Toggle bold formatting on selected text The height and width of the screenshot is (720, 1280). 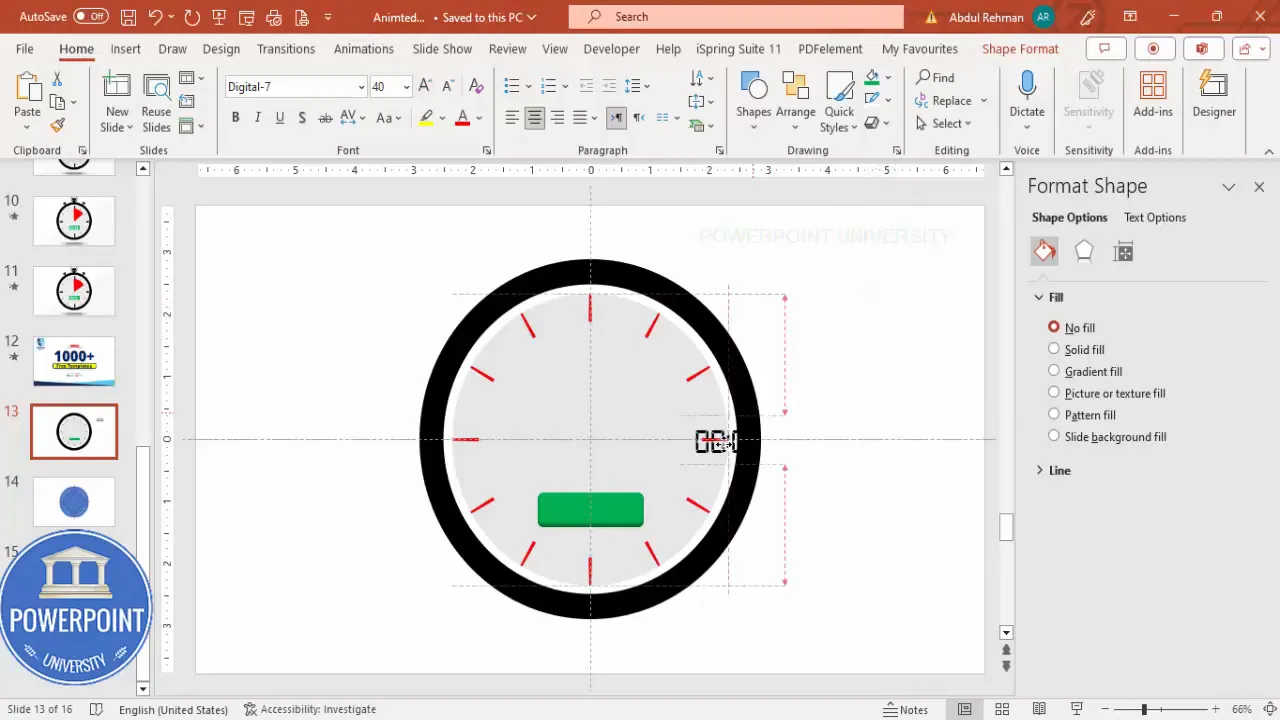pyautogui.click(x=235, y=117)
